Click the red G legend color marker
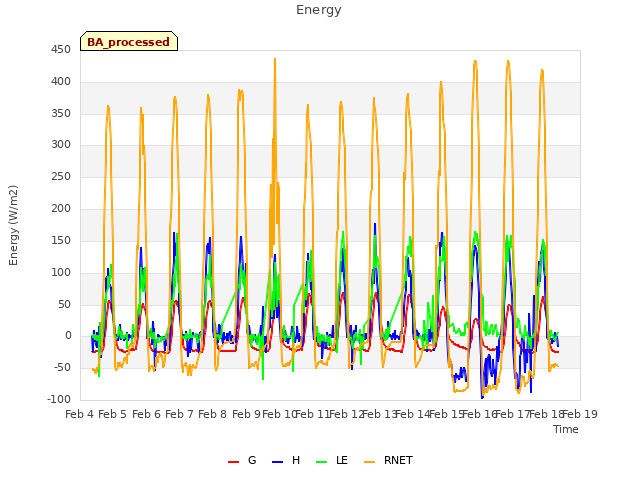Image resolution: width=640 pixels, height=480 pixels. 233,462
